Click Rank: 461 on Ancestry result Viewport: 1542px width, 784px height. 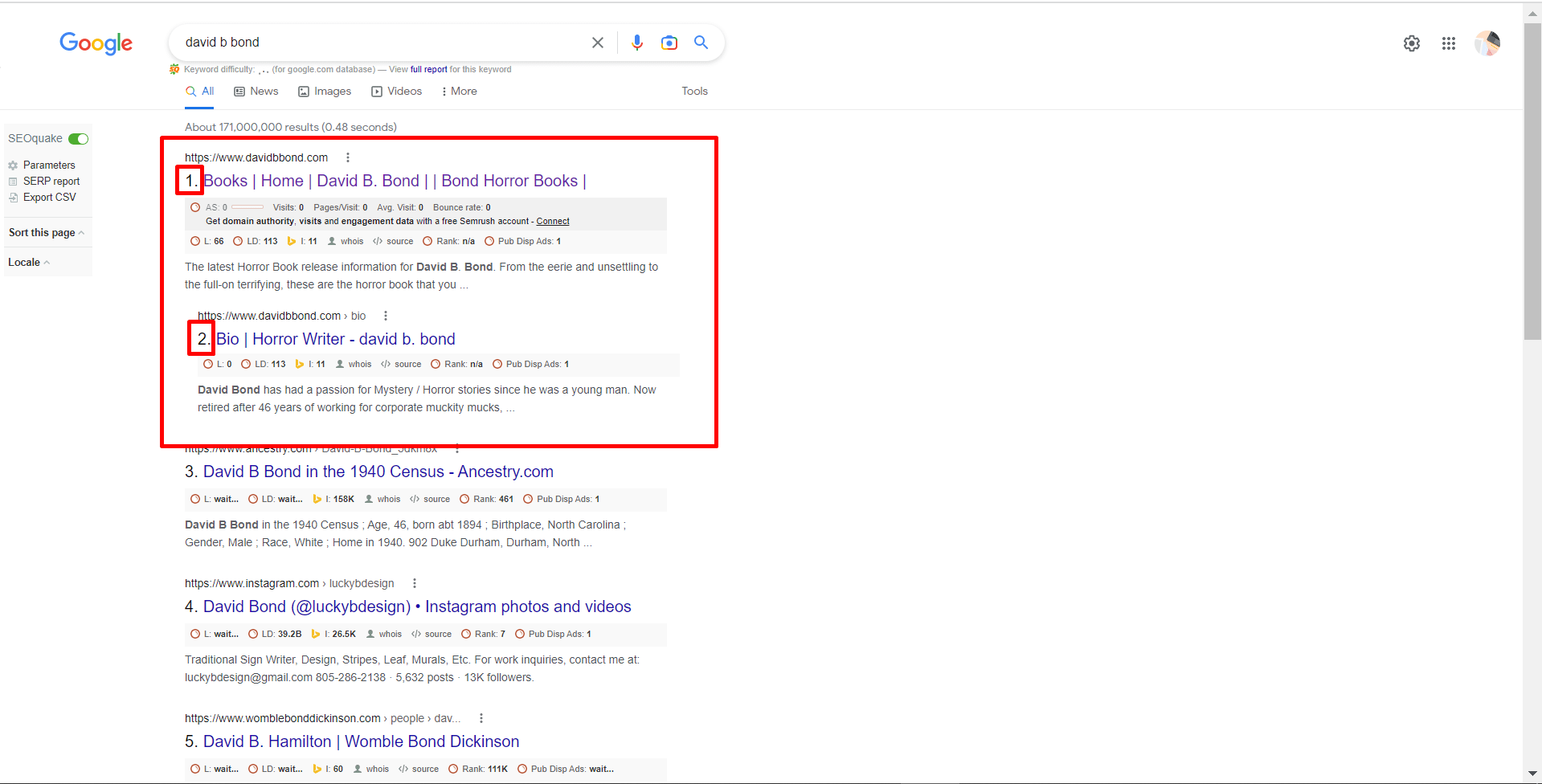(486, 499)
